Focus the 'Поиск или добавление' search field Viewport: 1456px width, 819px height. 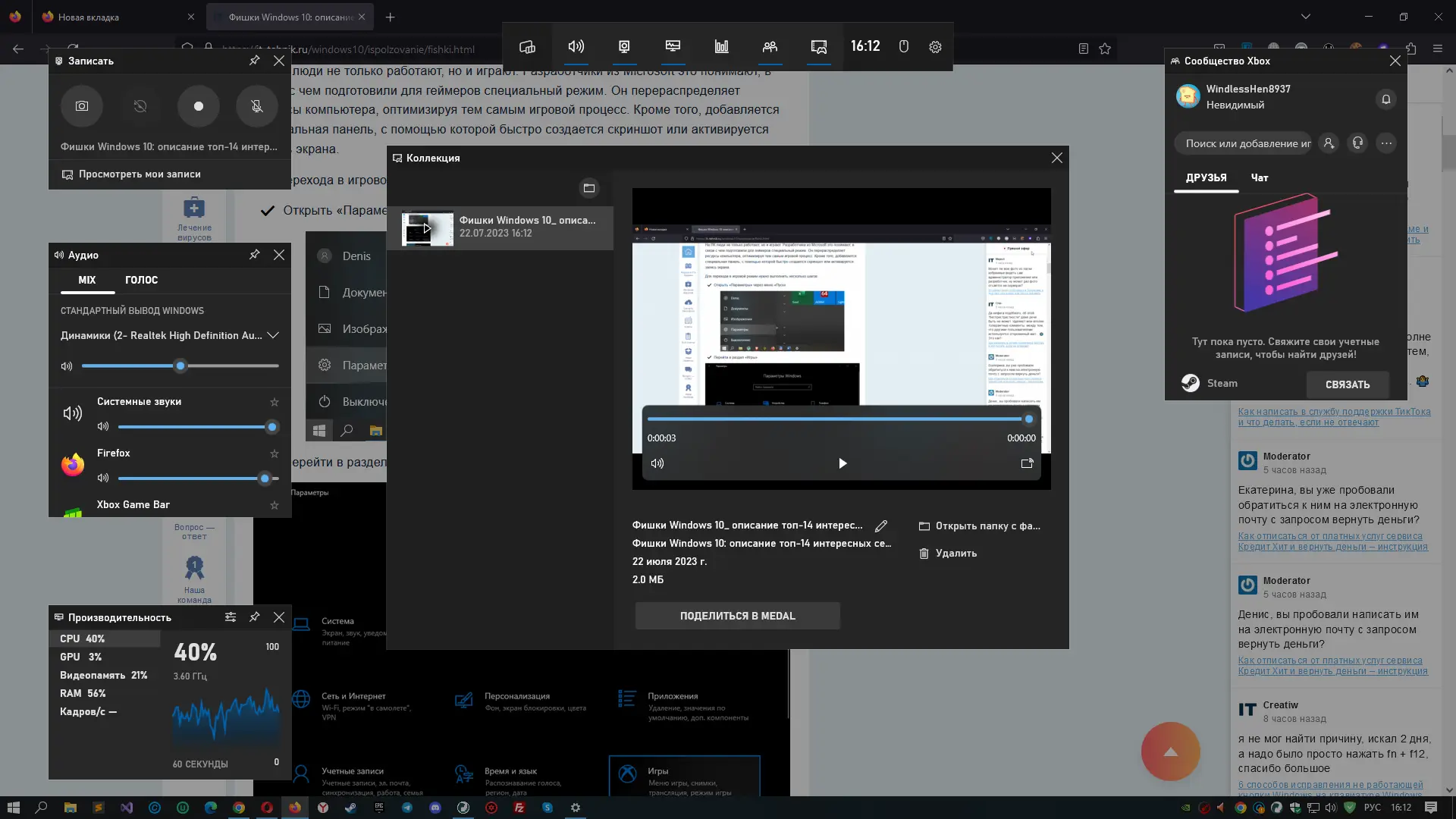pyautogui.click(x=1244, y=143)
